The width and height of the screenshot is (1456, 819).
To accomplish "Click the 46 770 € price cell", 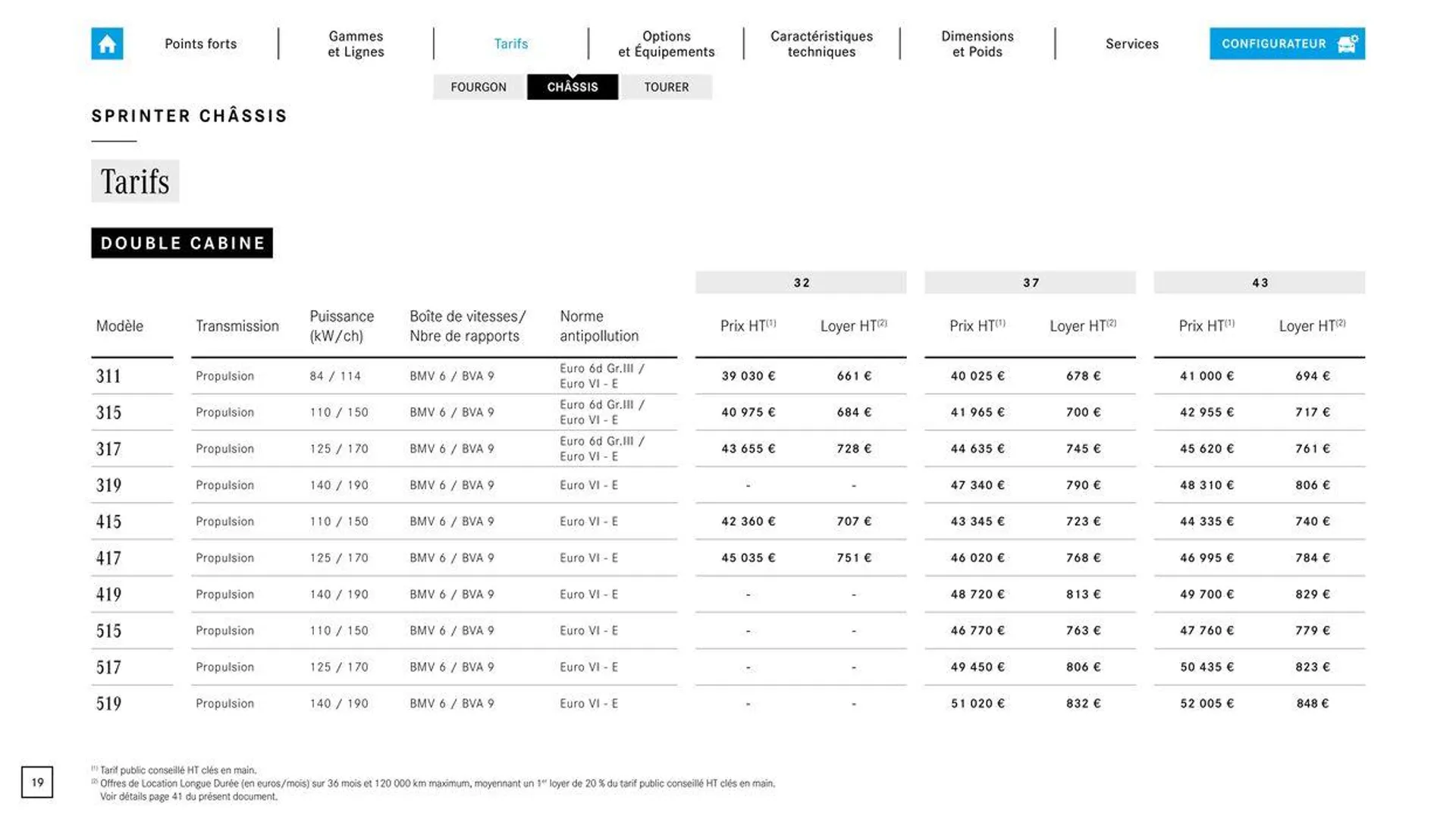I will [977, 631].
